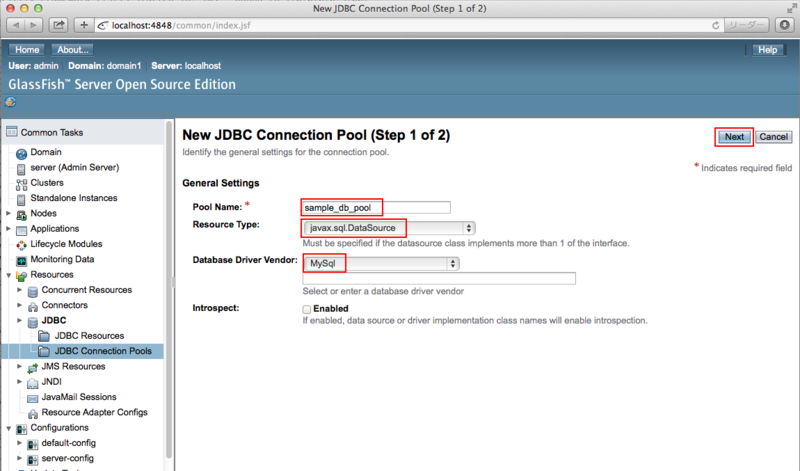
Task: Expand the JMS Resources node
Action: [20, 366]
